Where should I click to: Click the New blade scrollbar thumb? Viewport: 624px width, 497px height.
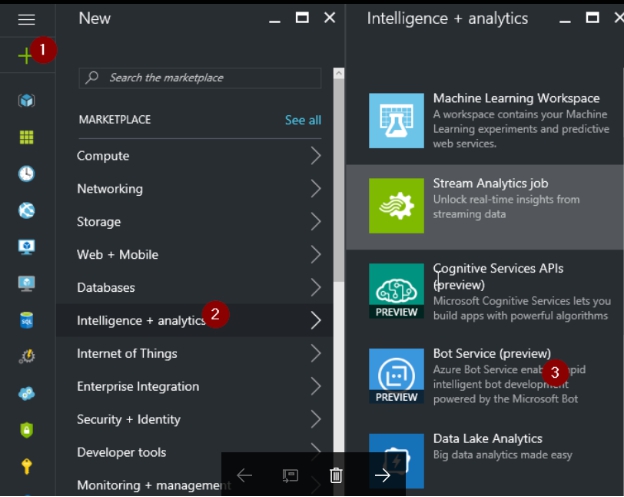339,180
